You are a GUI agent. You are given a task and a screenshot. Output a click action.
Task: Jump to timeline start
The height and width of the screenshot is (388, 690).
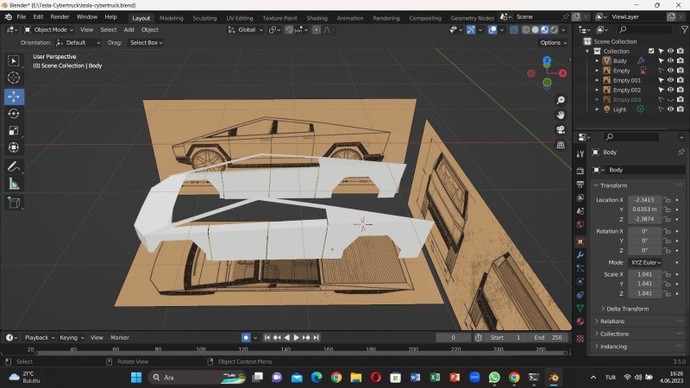267,337
